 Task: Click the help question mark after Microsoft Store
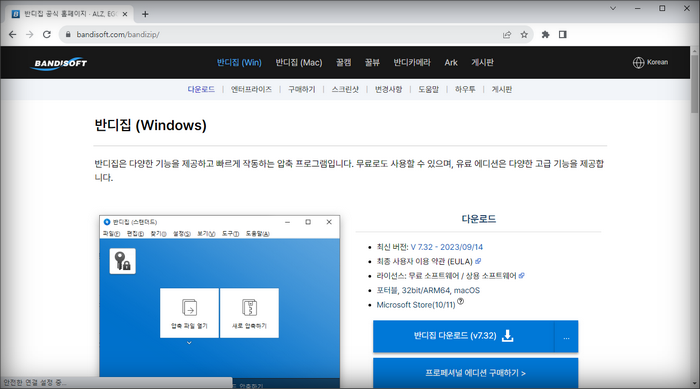tap(461, 301)
